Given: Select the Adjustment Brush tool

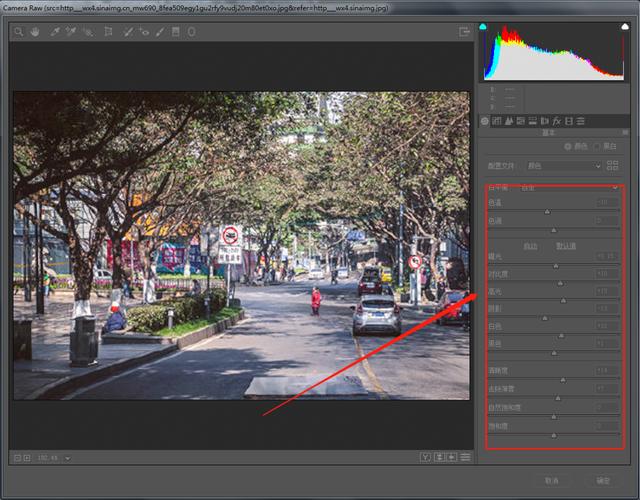Looking at the screenshot, I should point(159,32).
